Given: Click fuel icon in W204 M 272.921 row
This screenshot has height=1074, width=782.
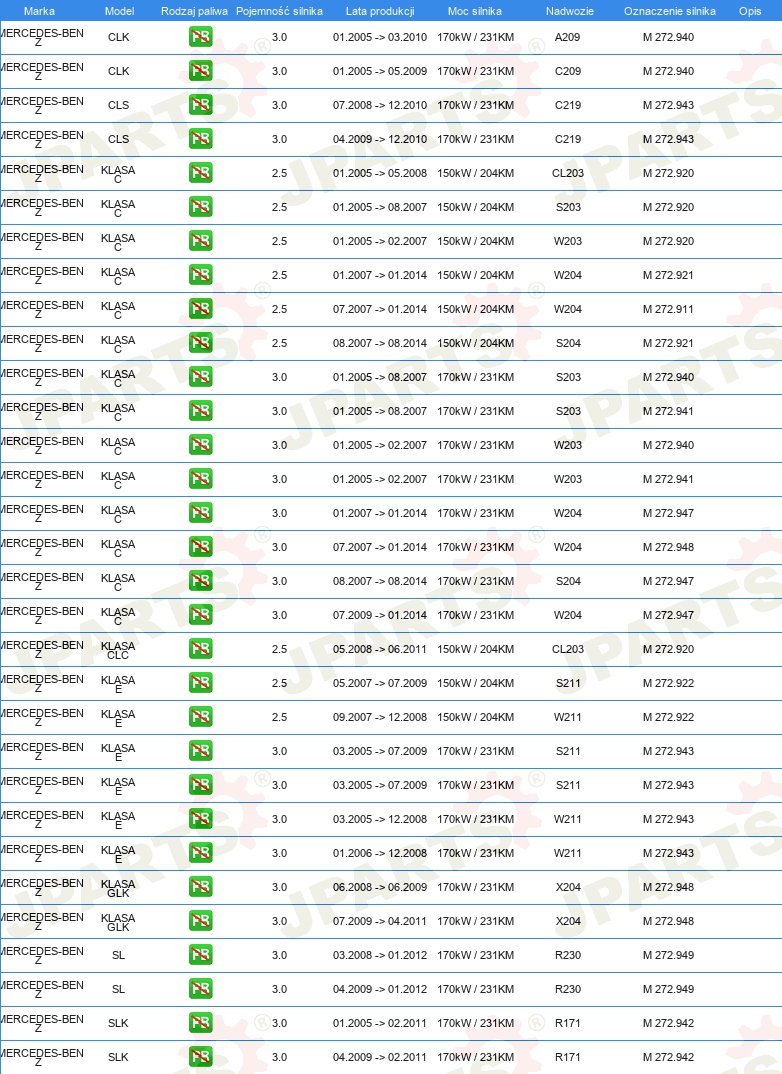Looking at the screenshot, I should [x=201, y=275].
